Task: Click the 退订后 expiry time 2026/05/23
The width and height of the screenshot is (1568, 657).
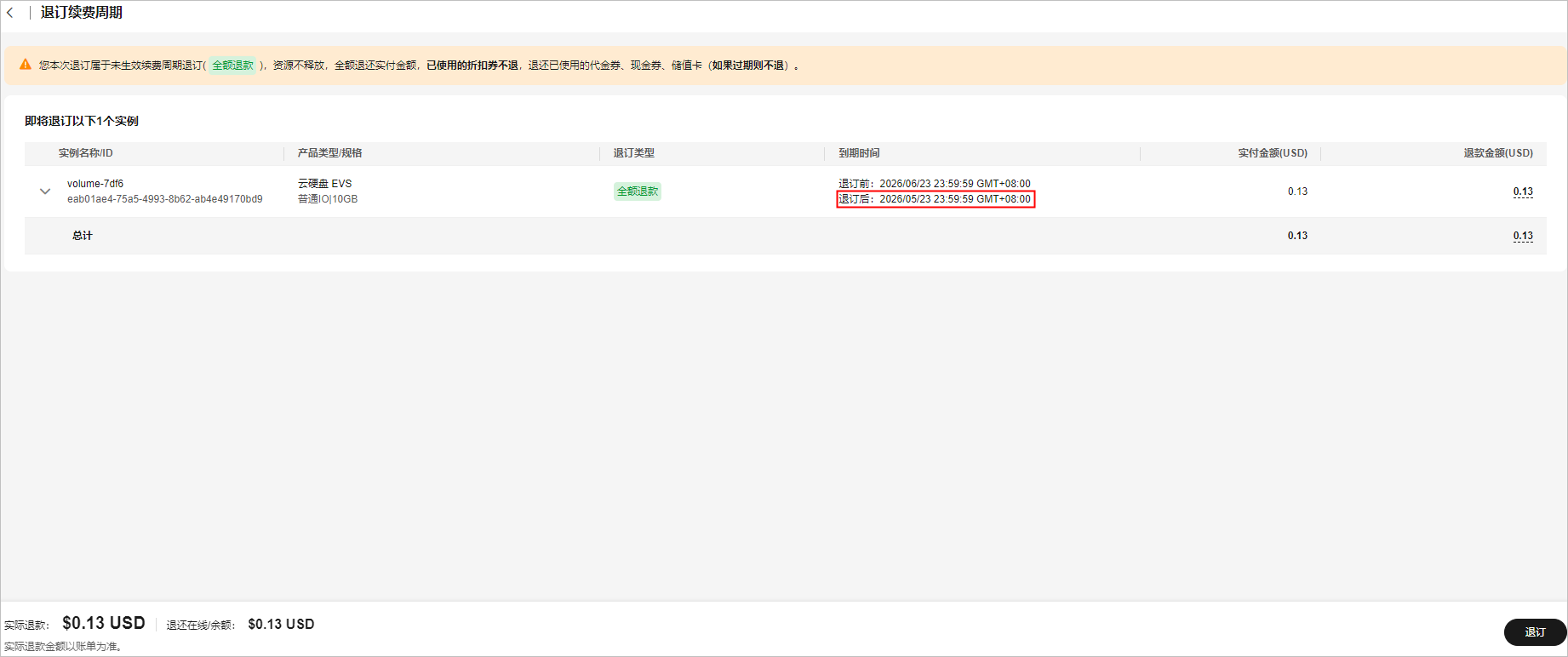Action: coord(935,199)
